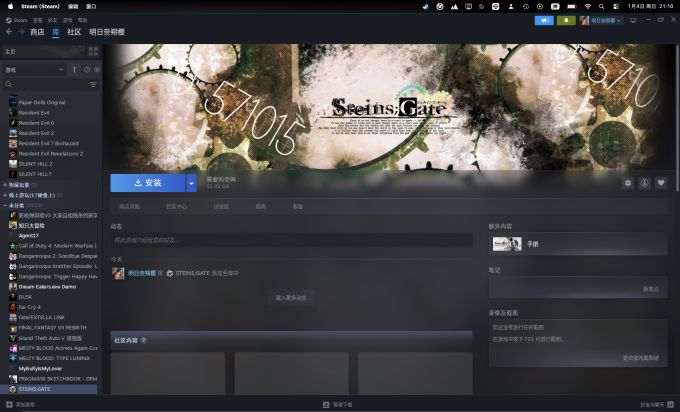Open macOS Spotlight search icon
This screenshot has width=680, height=412.
coord(602,7)
